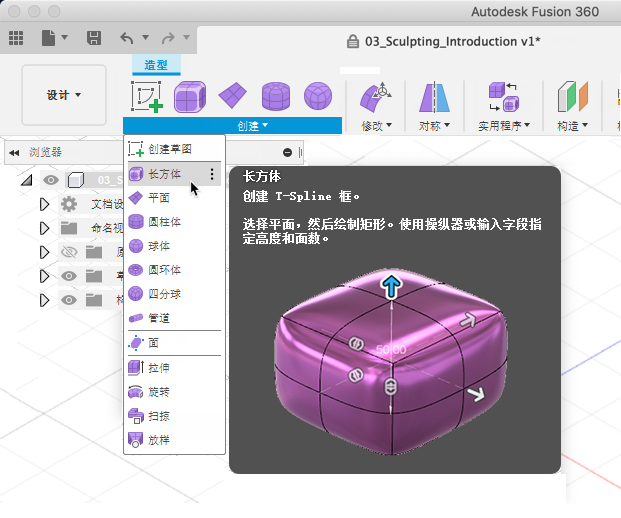
Task: Choose 圆环体 from the create menu
Action: (x=174, y=270)
